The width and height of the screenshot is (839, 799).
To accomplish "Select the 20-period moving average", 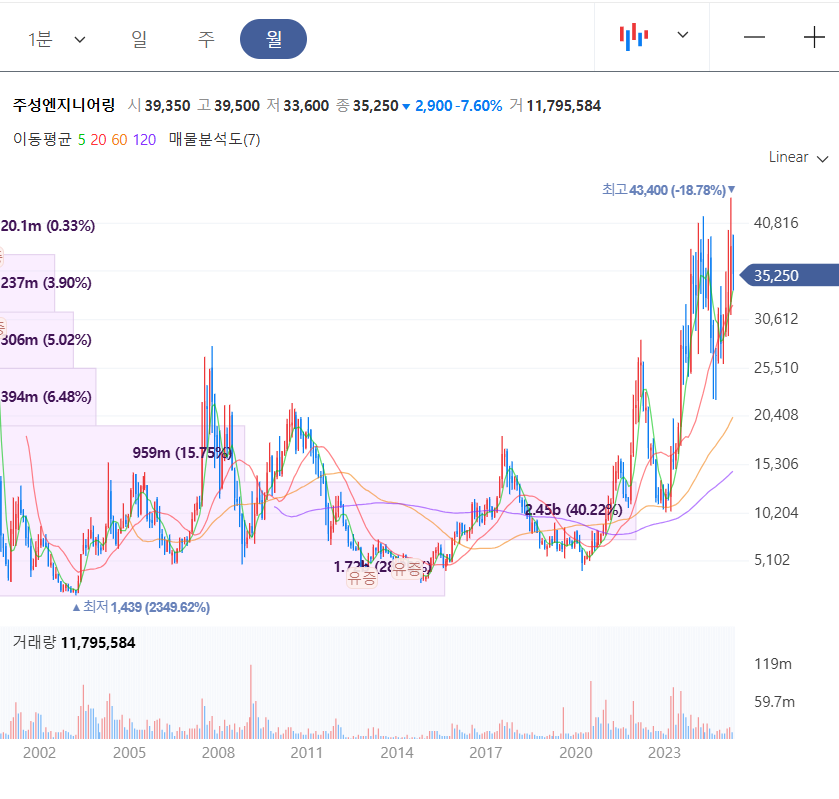I will (98, 140).
